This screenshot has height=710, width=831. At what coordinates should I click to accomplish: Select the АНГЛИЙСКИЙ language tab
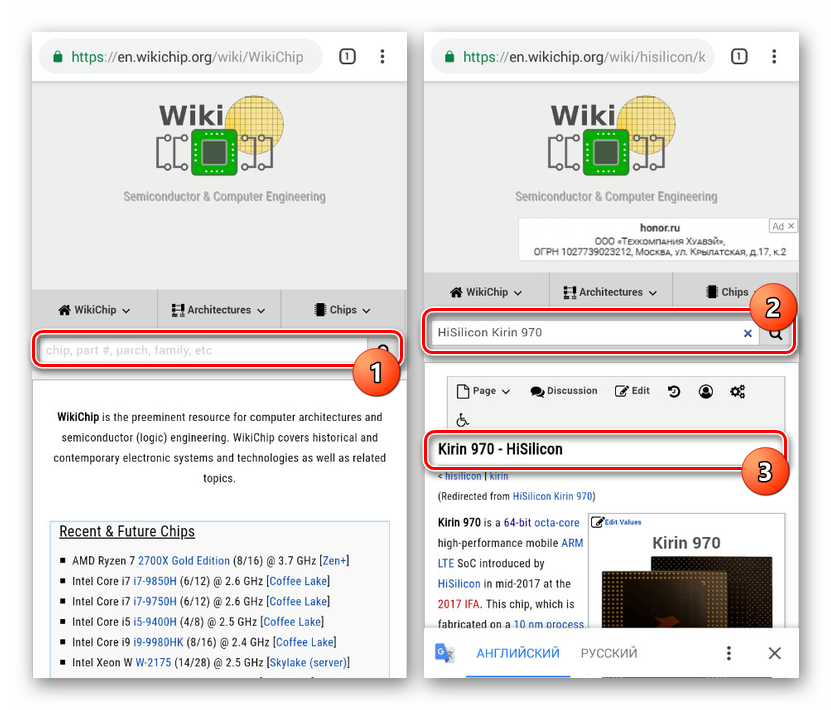[x=518, y=653]
